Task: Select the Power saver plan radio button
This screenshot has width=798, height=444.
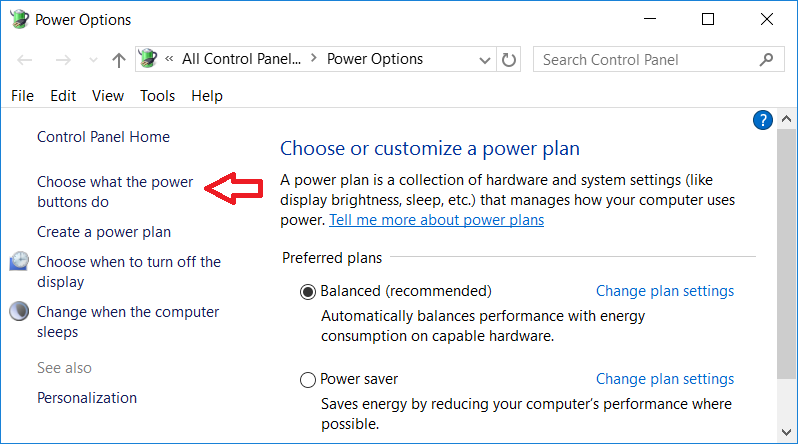Action: click(307, 380)
